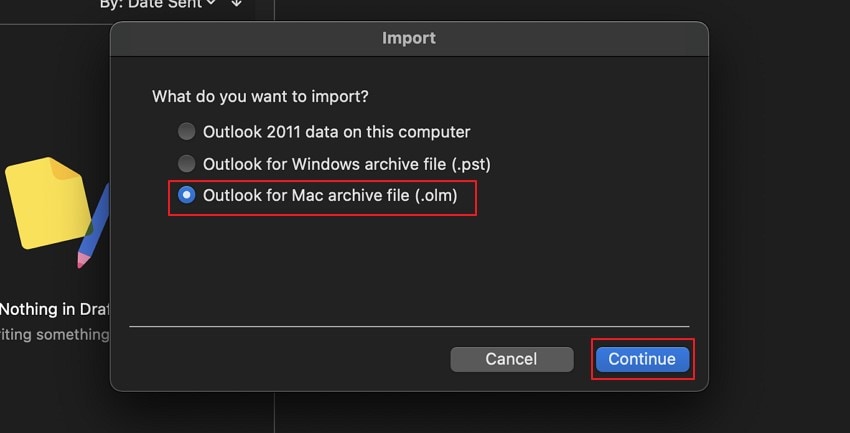Click the chevron next to Date Sent
Screen dimensions: 850x433
211,3
